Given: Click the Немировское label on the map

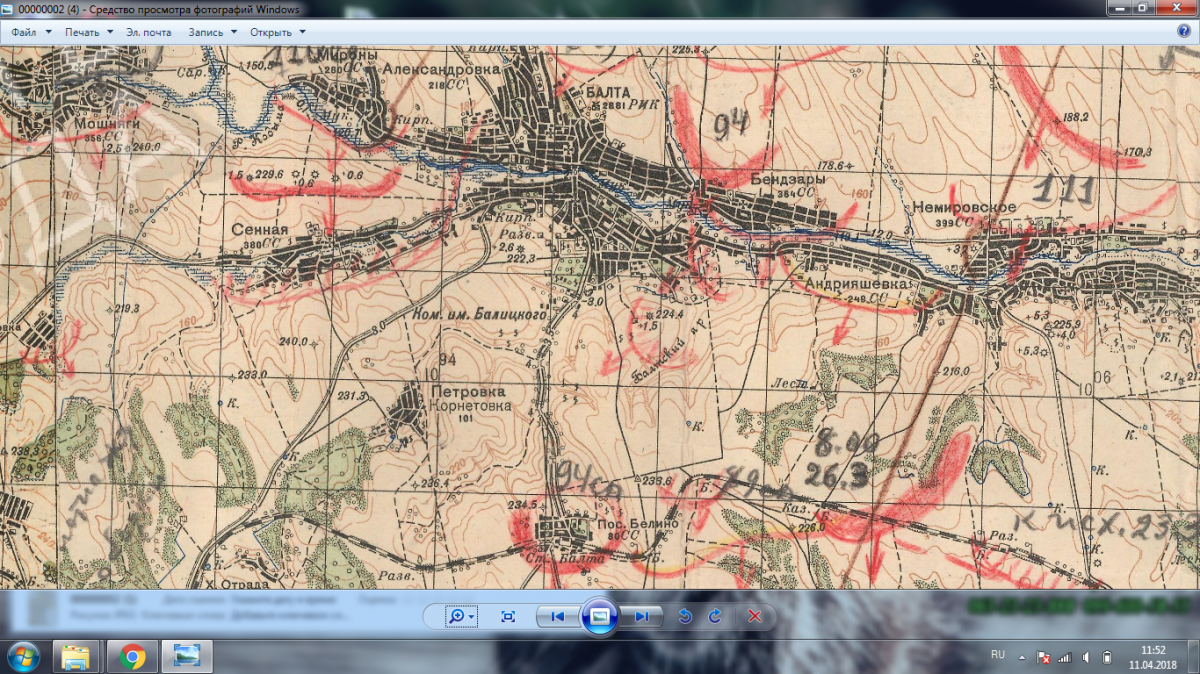Looking at the screenshot, I should click(964, 207).
